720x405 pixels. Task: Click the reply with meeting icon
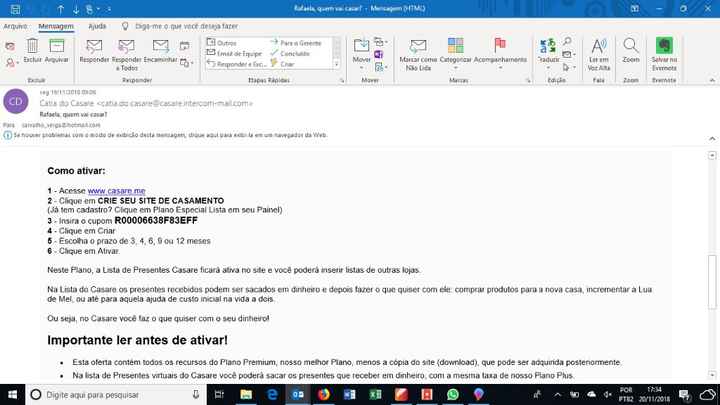(185, 46)
